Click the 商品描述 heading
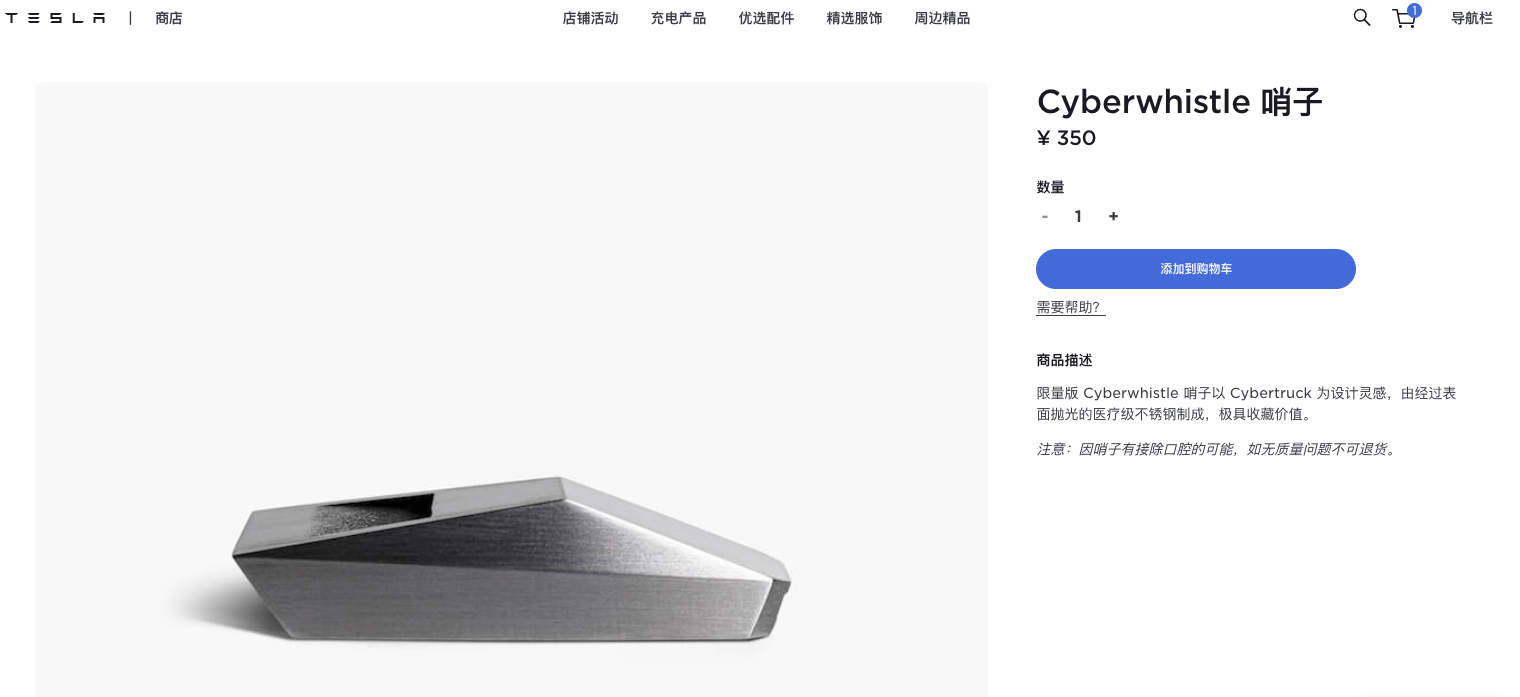1520x697 pixels. (x=1064, y=360)
